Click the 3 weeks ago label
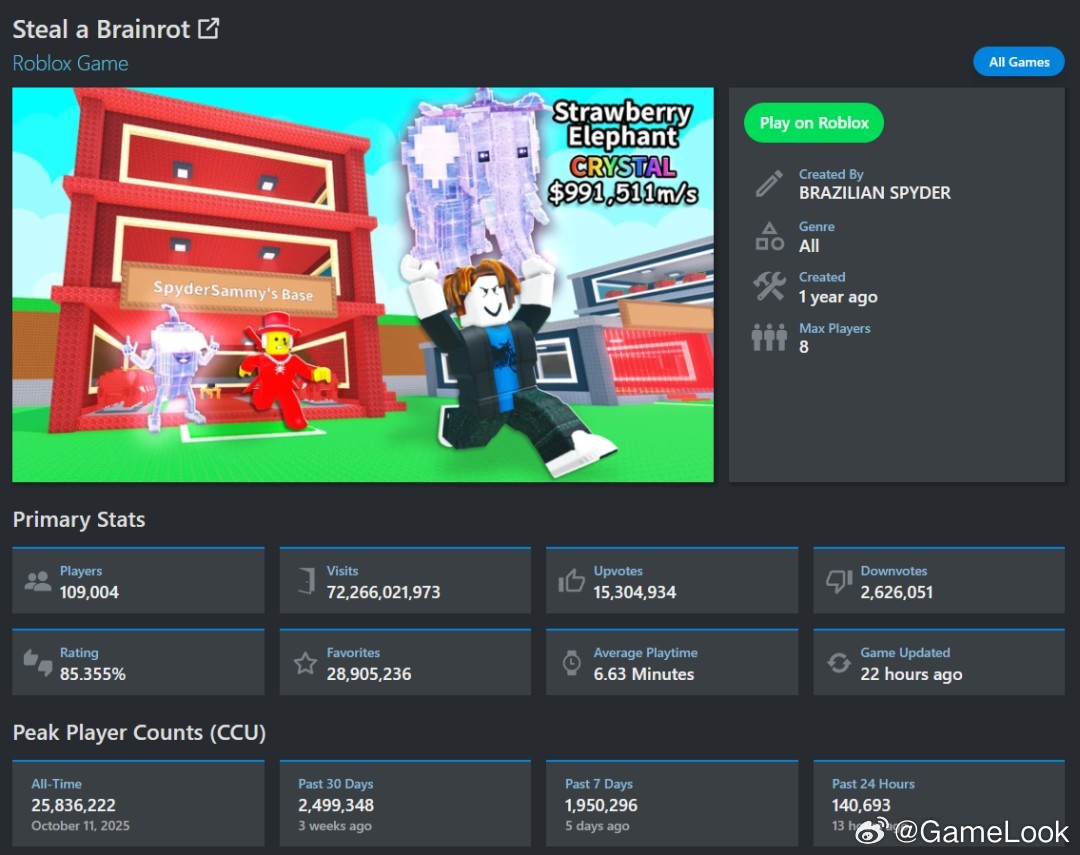This screenshot has height=855, width=1080. (334, 826)
